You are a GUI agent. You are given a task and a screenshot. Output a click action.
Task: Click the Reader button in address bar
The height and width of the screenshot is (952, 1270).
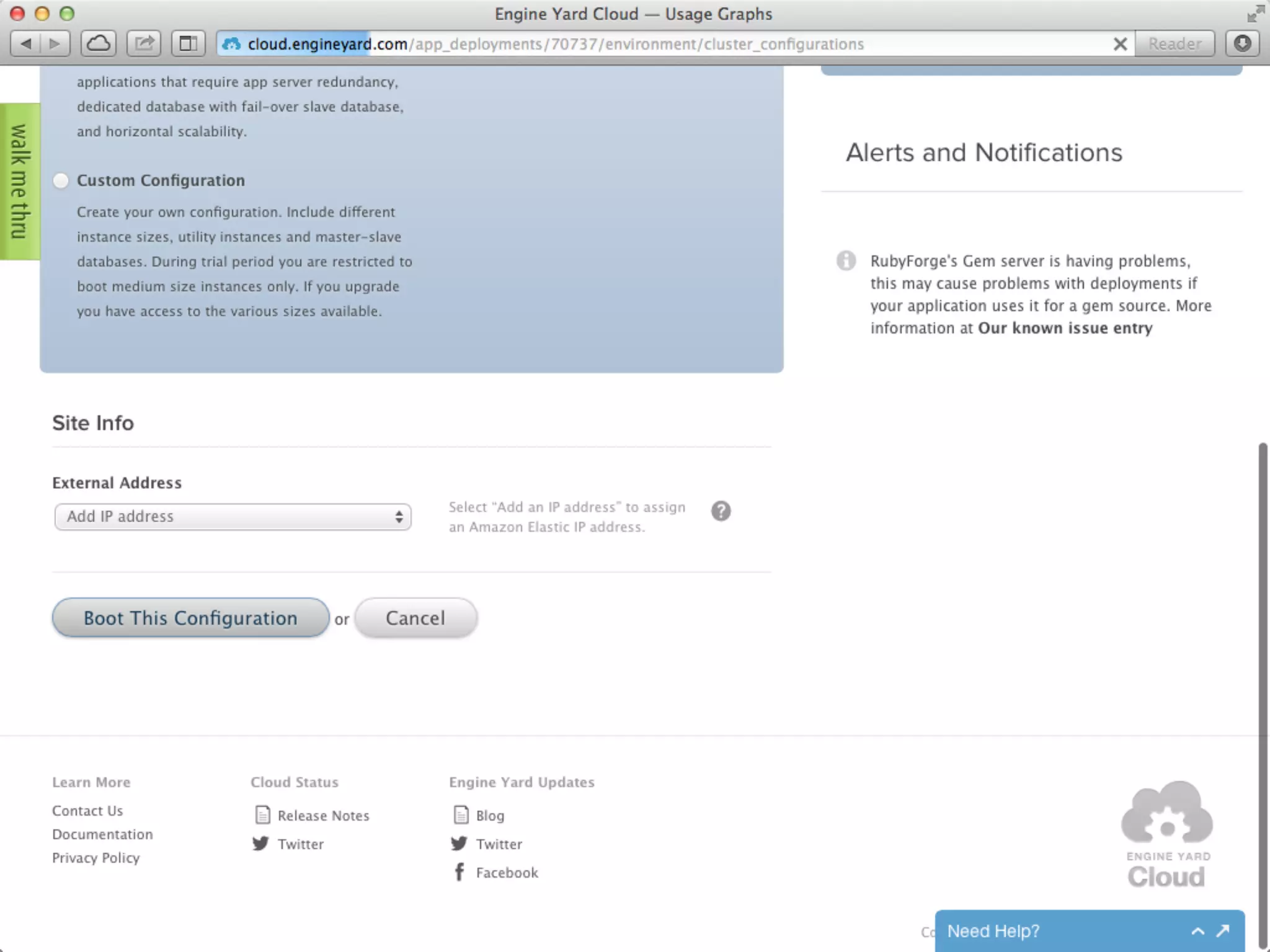pyautogui.click(x=1175, y=44)
